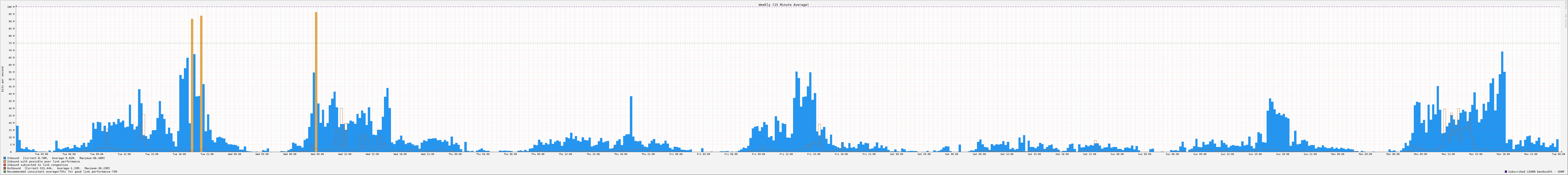Screen dimensions: 1568x175
Task: Click the blue Inbound legend swatch
Action: (5, 158)
